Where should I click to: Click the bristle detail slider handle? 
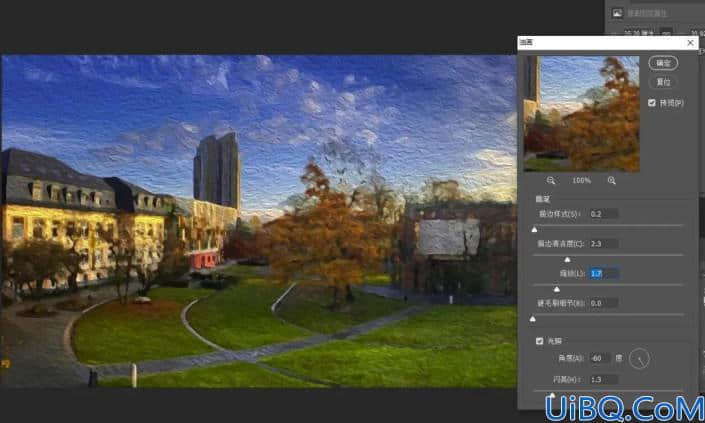point(533,319)
